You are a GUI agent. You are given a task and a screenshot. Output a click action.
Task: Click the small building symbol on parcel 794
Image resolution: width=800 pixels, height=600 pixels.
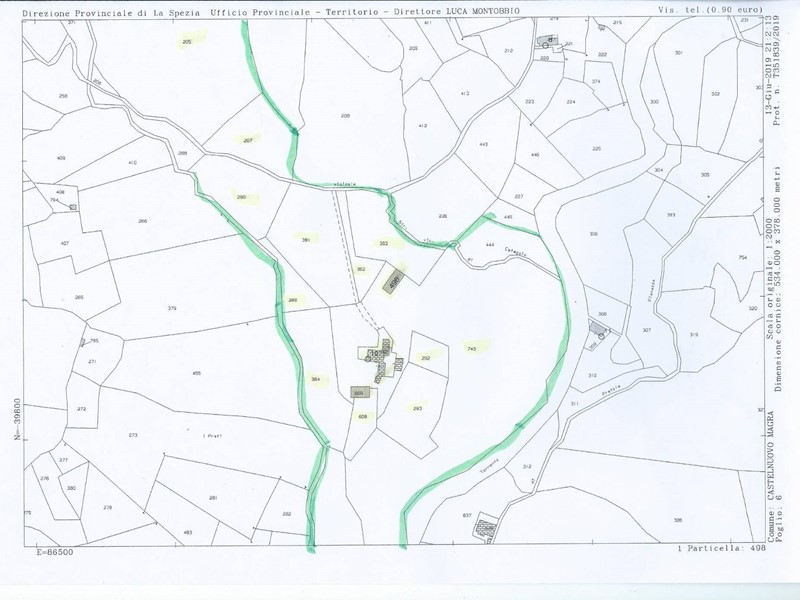click(72, 205)
